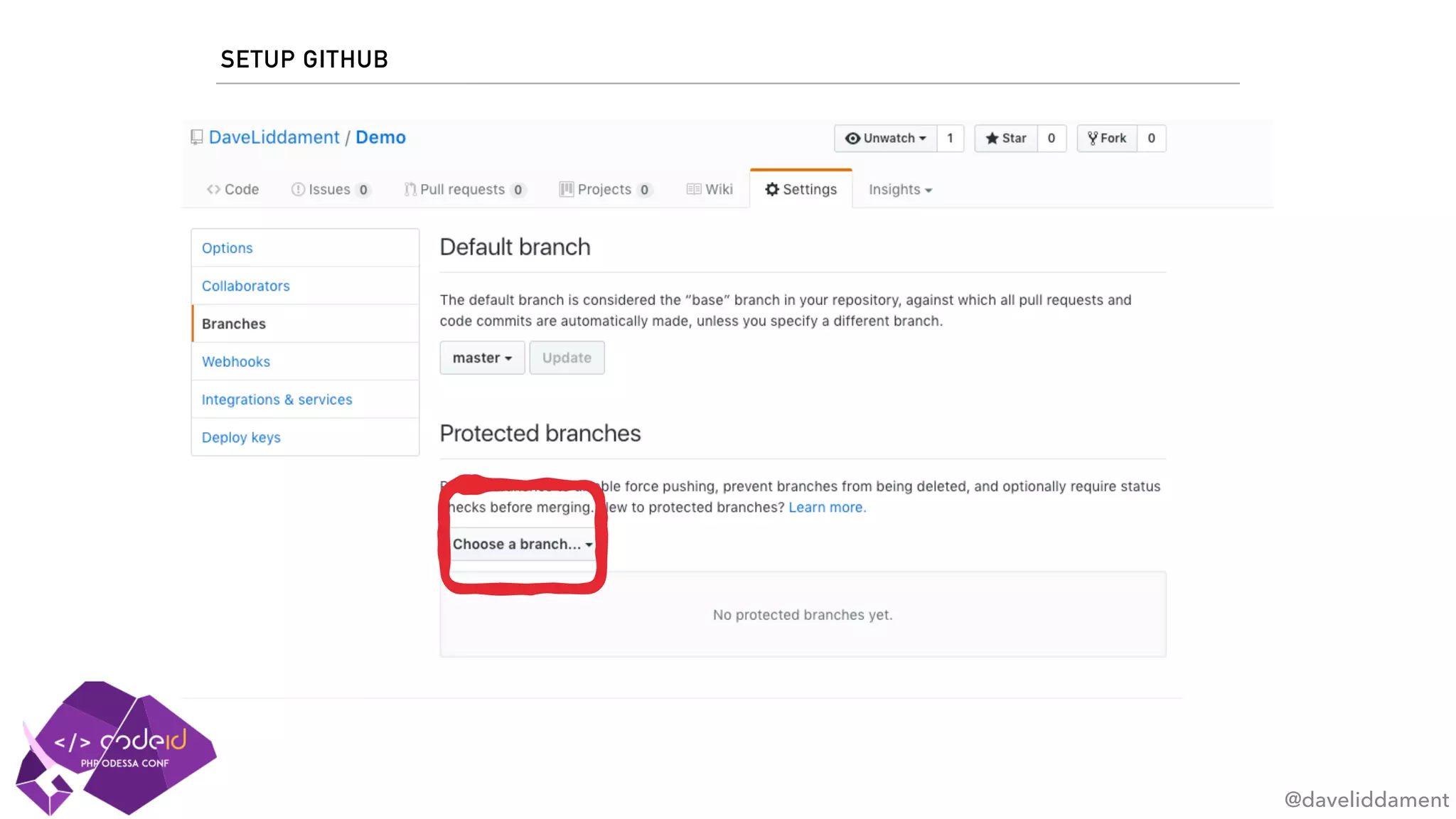Viewport: 1456px width, 819px height.
Task: Click the Update button
Action: (567, 358)
